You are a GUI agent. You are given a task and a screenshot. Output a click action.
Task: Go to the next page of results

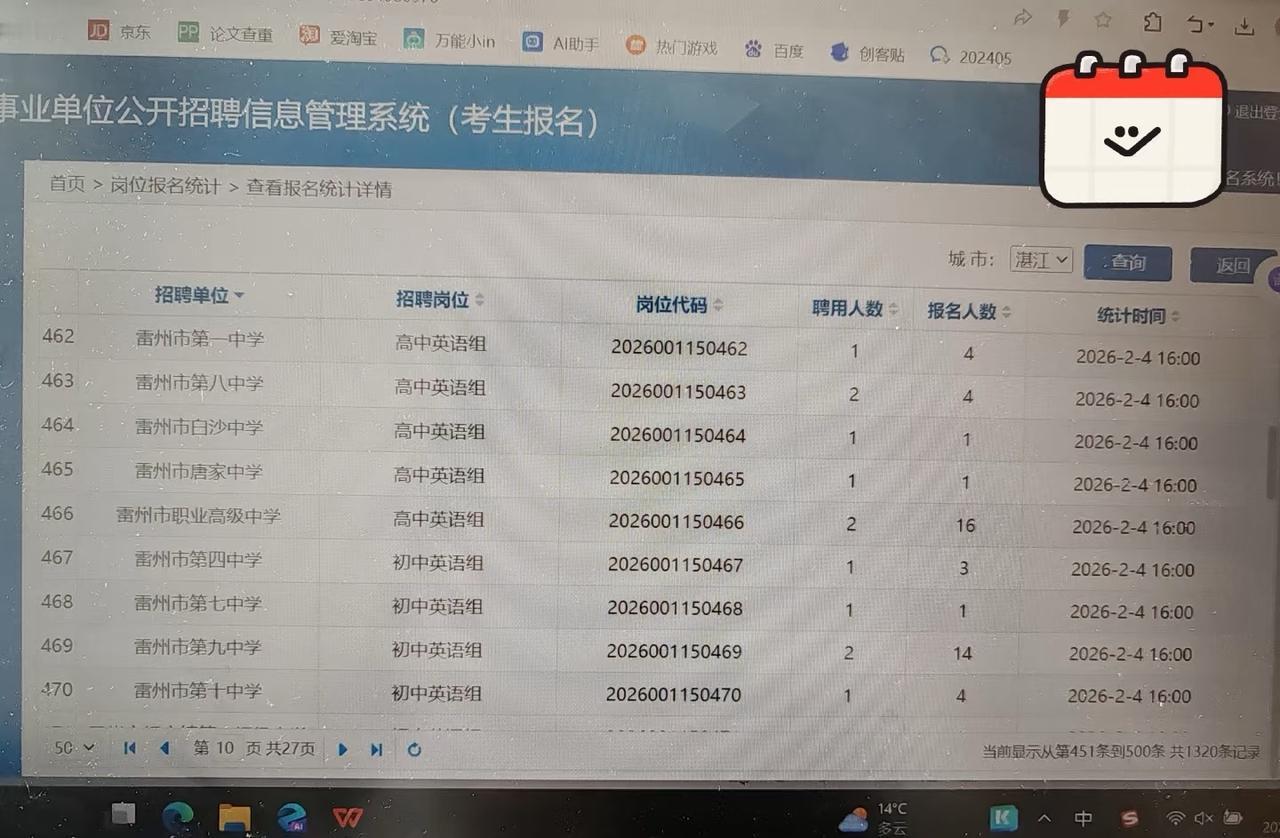(342, 749)
